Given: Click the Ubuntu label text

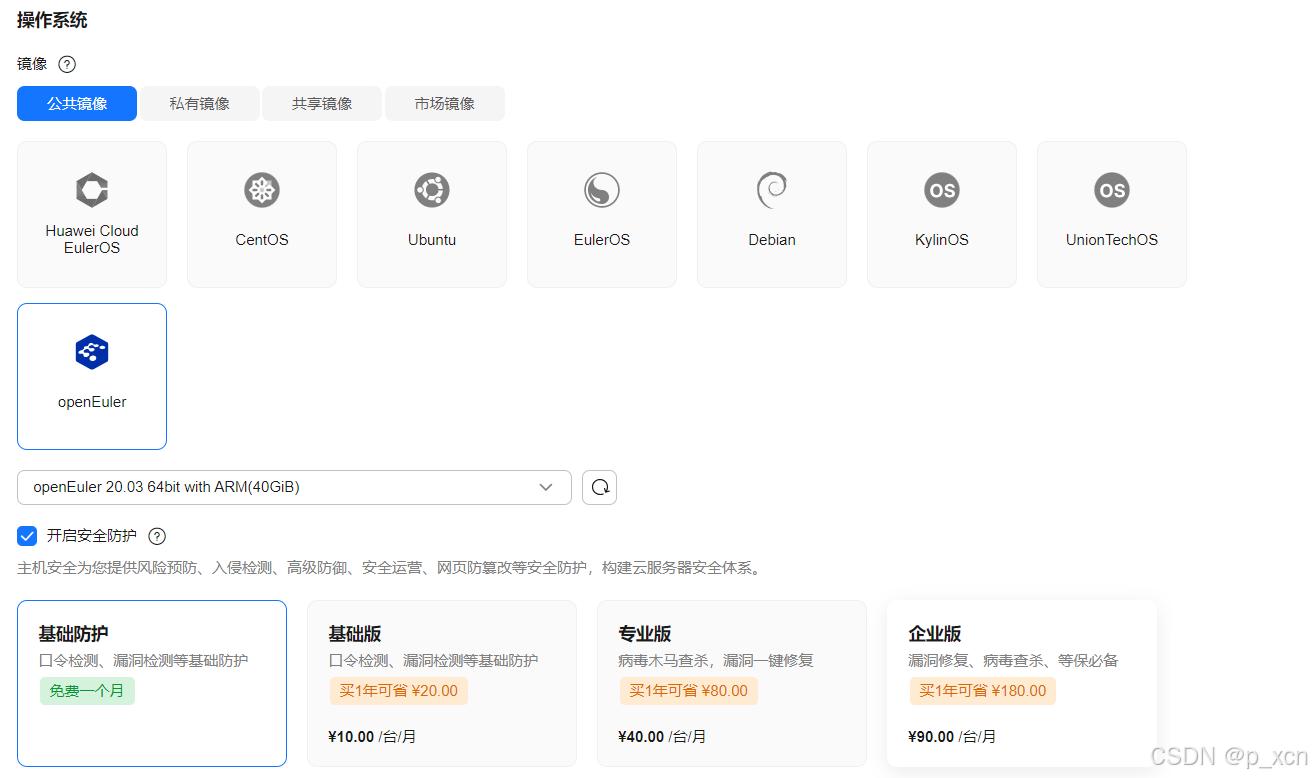Looking at the screenshot, I should click(432, 240).
